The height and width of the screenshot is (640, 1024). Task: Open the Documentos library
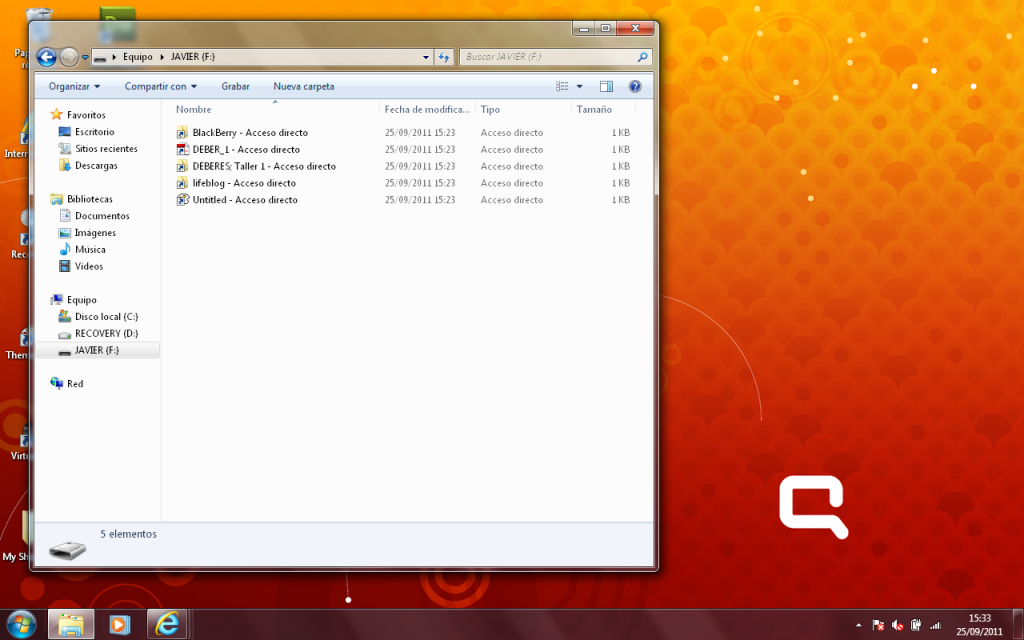(102, 216)
